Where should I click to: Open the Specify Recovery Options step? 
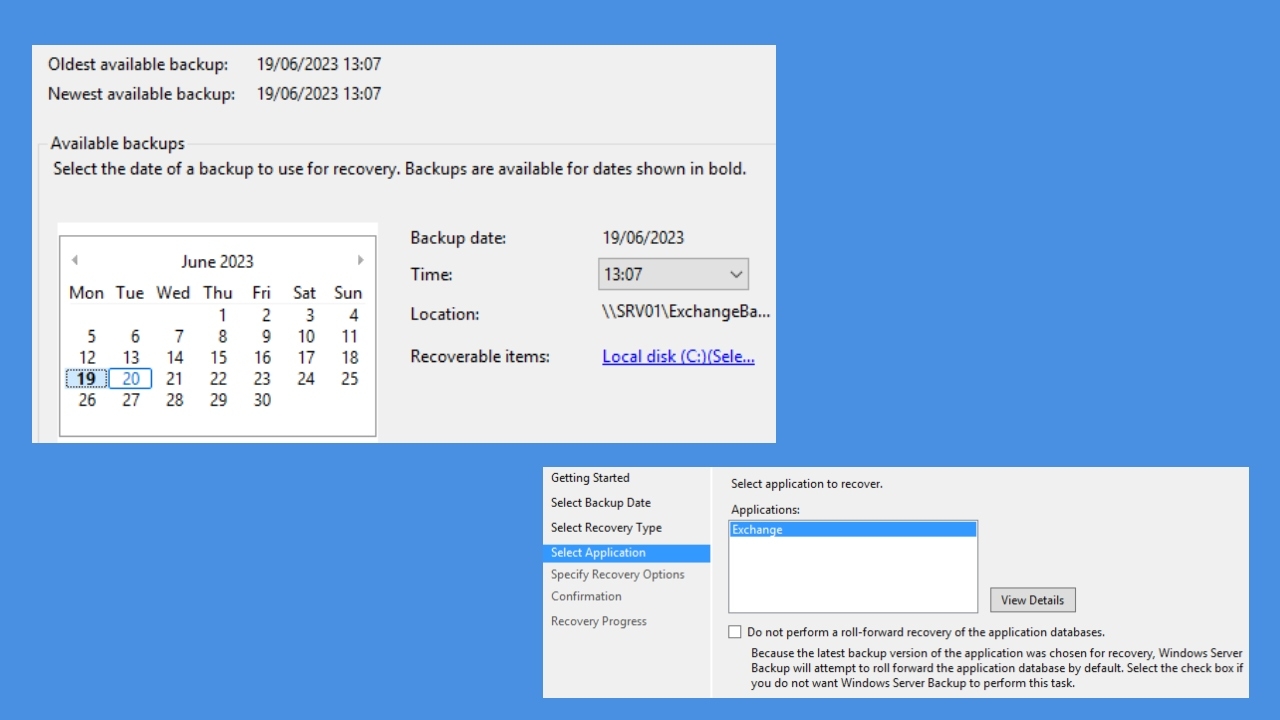(x=617, y=574)
